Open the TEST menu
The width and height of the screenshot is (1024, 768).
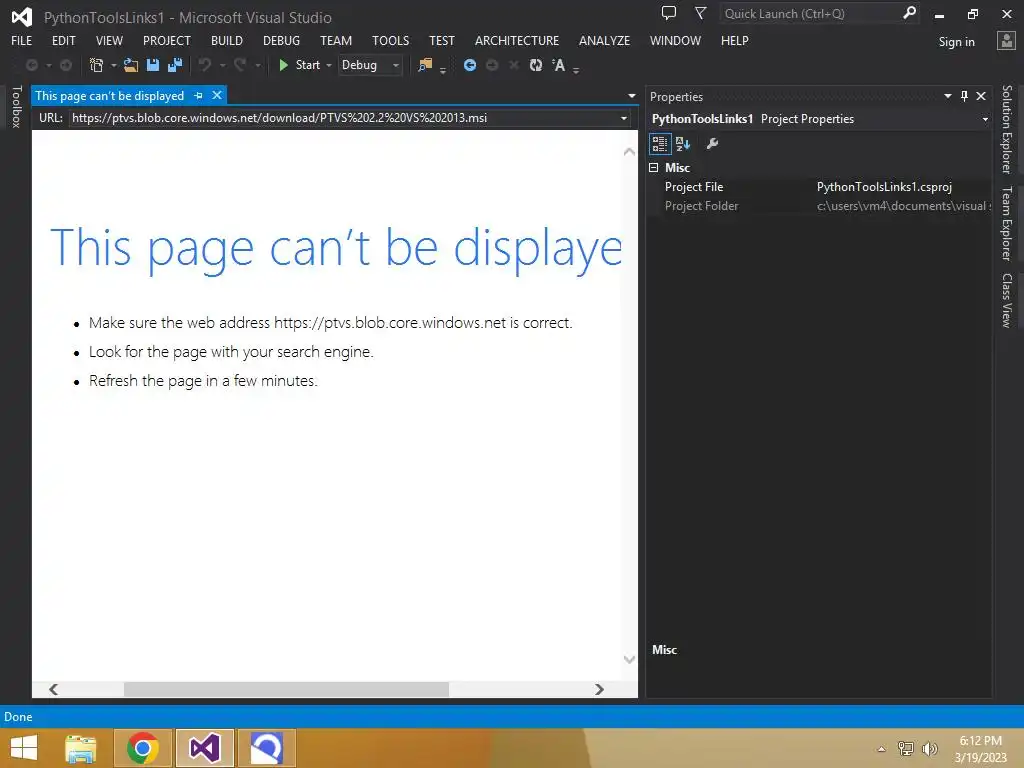[441, 40]
